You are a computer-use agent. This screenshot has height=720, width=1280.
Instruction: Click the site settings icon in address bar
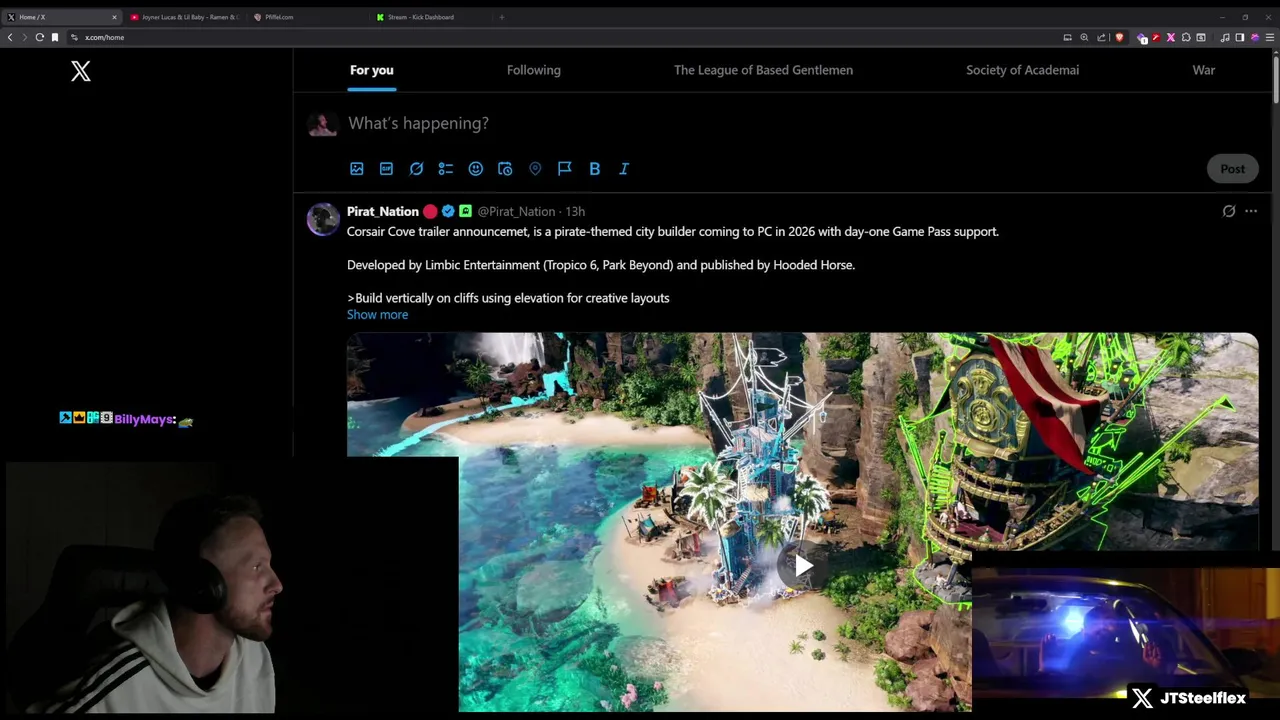74,37
